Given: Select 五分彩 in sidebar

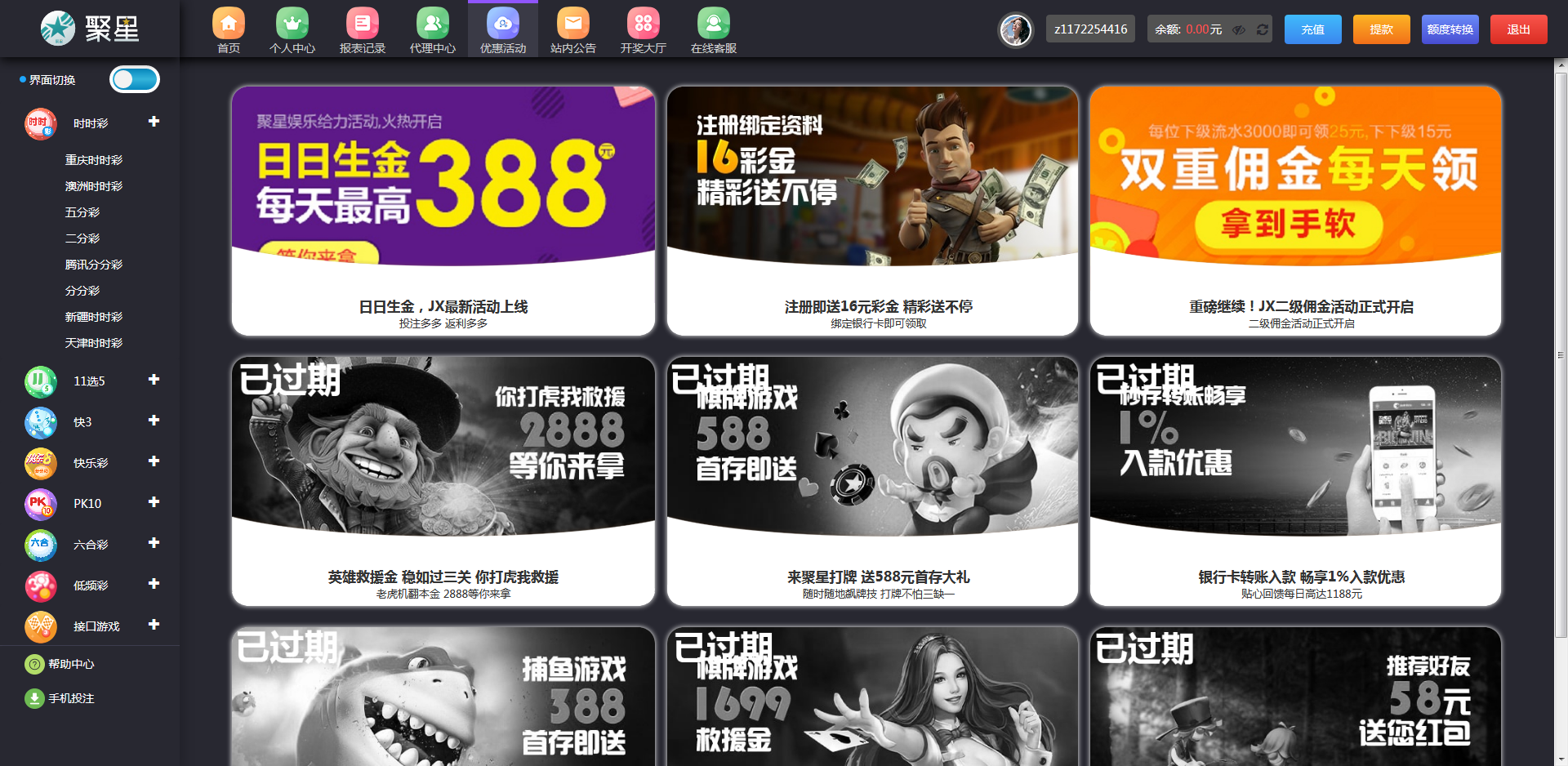Looking at the screenshot, I should 82,212.
